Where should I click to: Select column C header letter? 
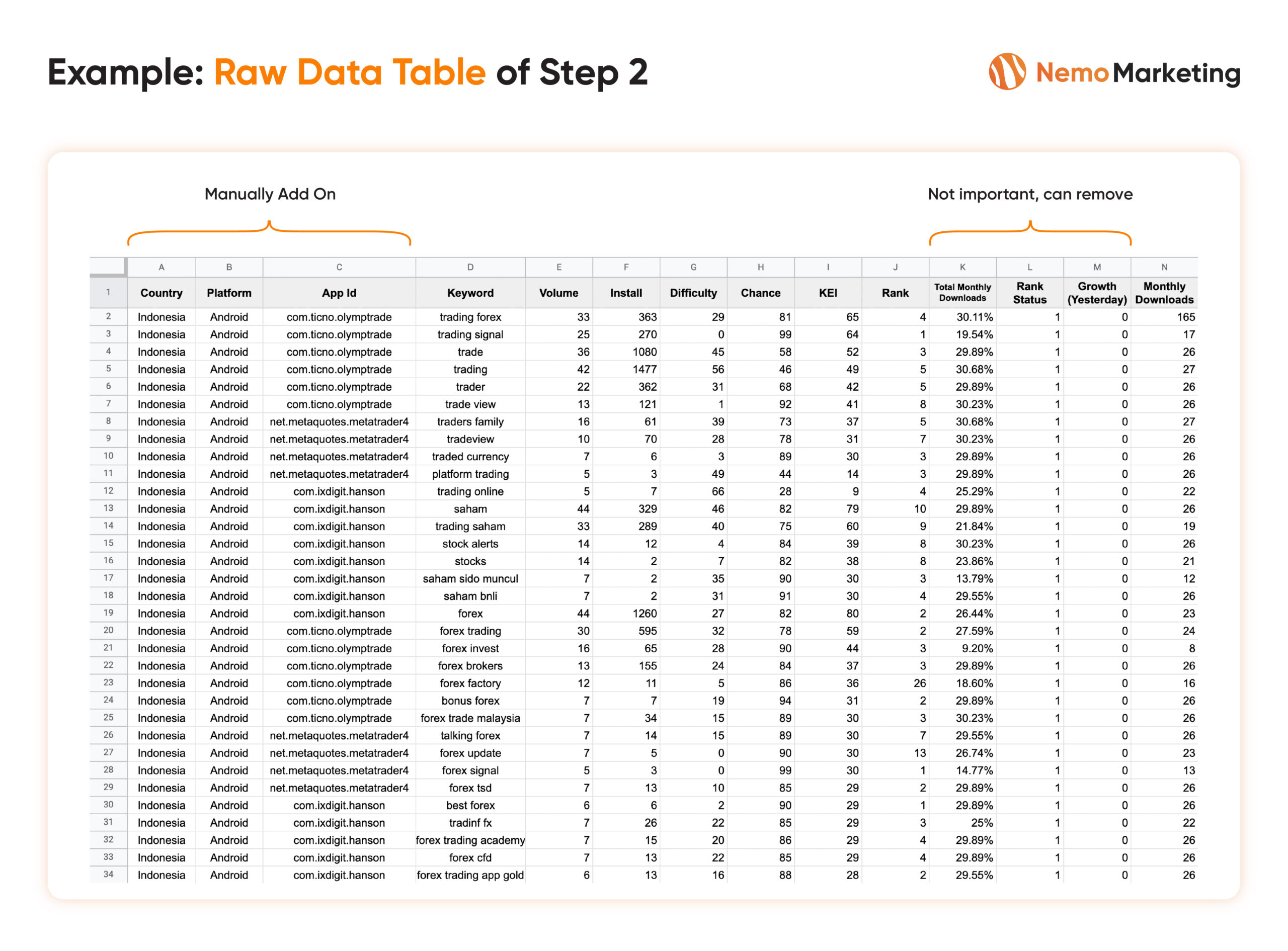(x=339, y=267)
